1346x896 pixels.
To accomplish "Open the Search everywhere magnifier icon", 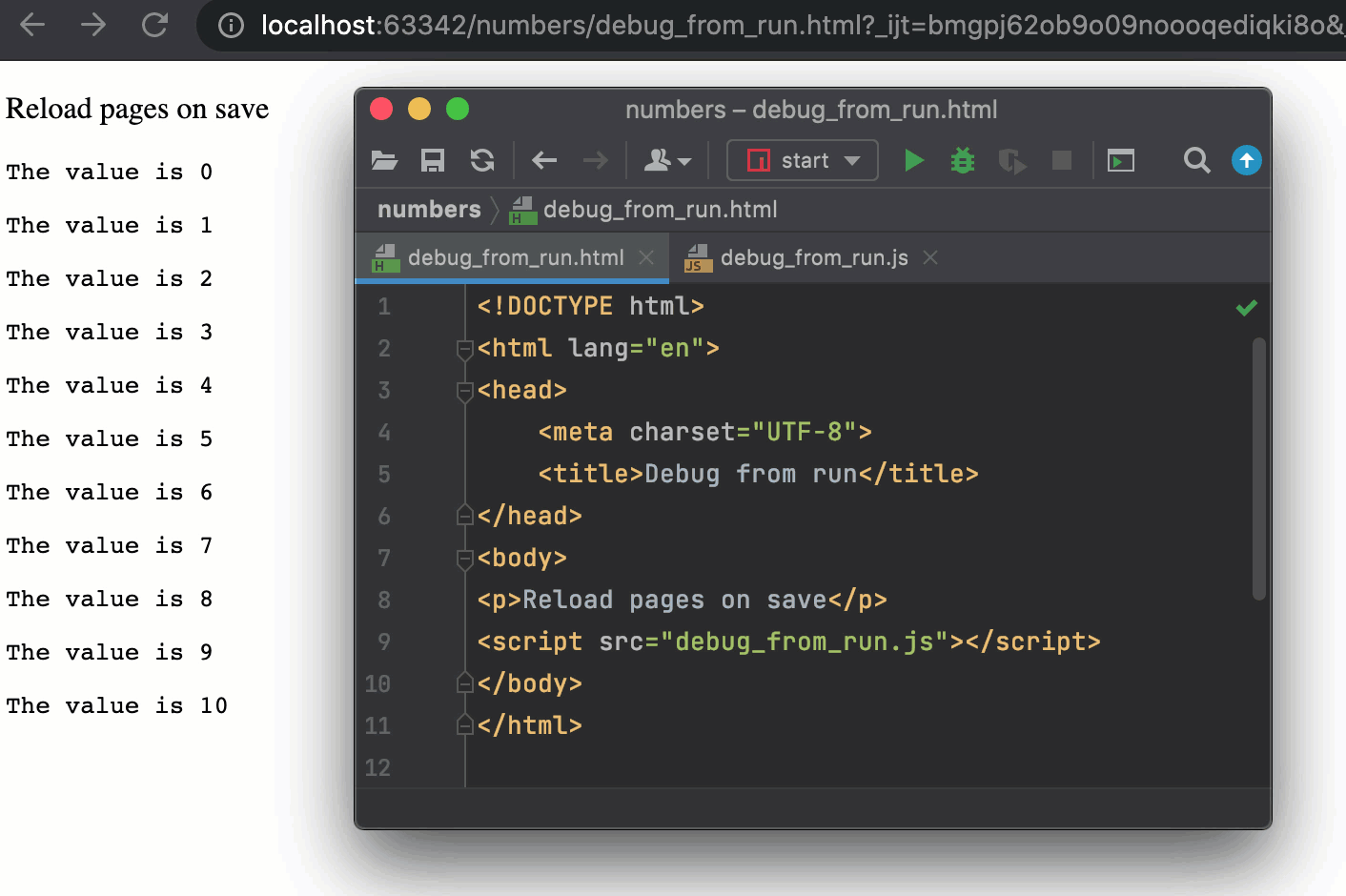I will [1196, 160].
